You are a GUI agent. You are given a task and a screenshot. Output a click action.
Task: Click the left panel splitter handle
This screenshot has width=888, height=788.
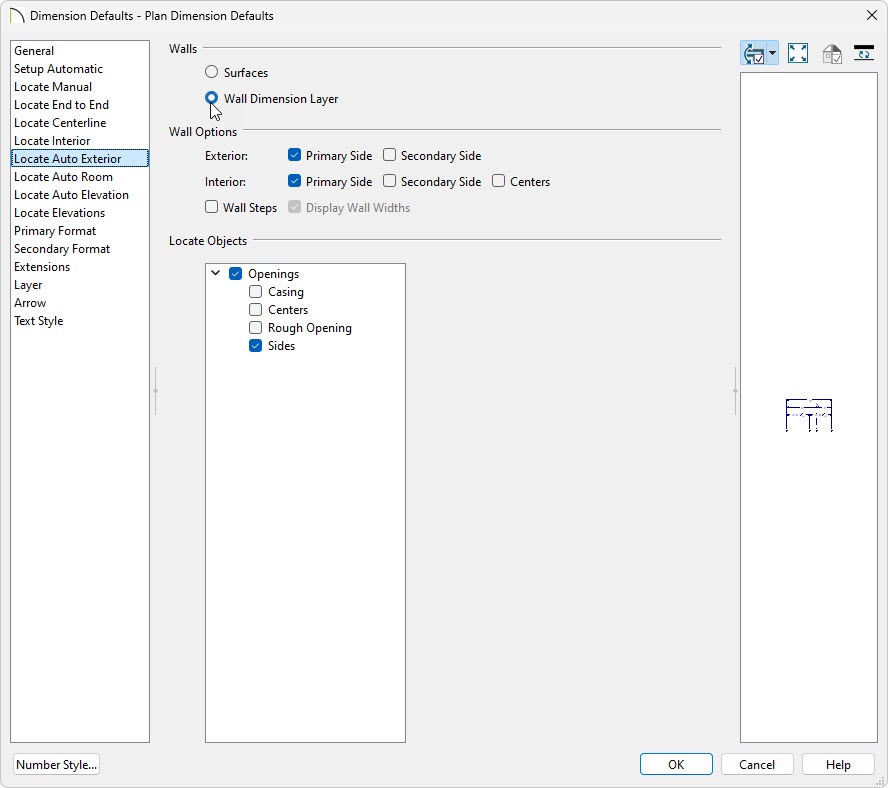point(155,391)
